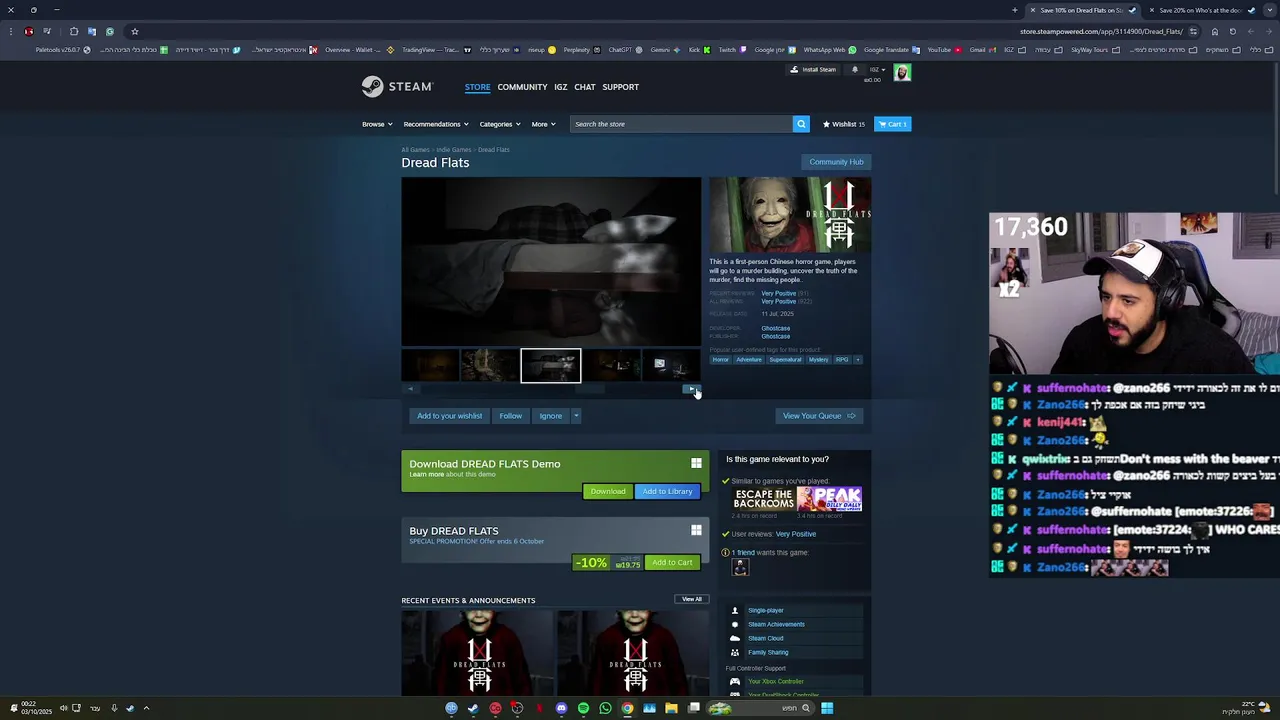Click the Community Hub button
Viewport: 1280px width, 720px height.
pos(836,162)
